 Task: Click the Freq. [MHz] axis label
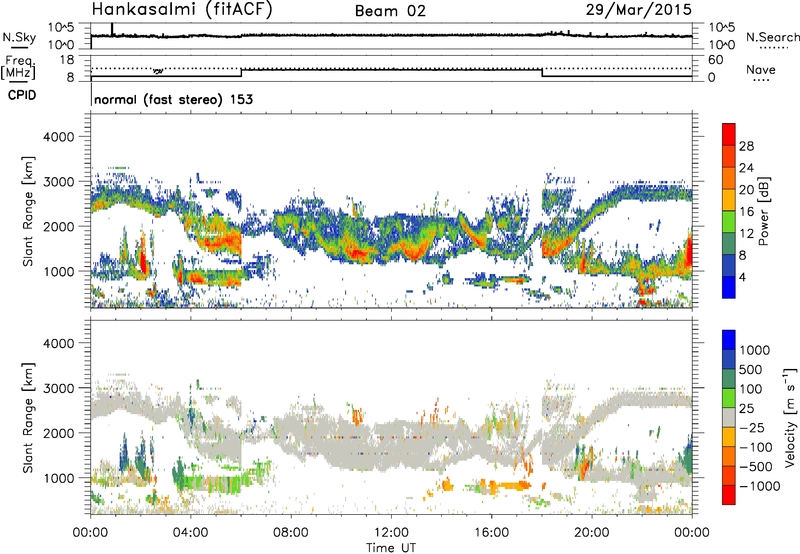pos(18,67)
